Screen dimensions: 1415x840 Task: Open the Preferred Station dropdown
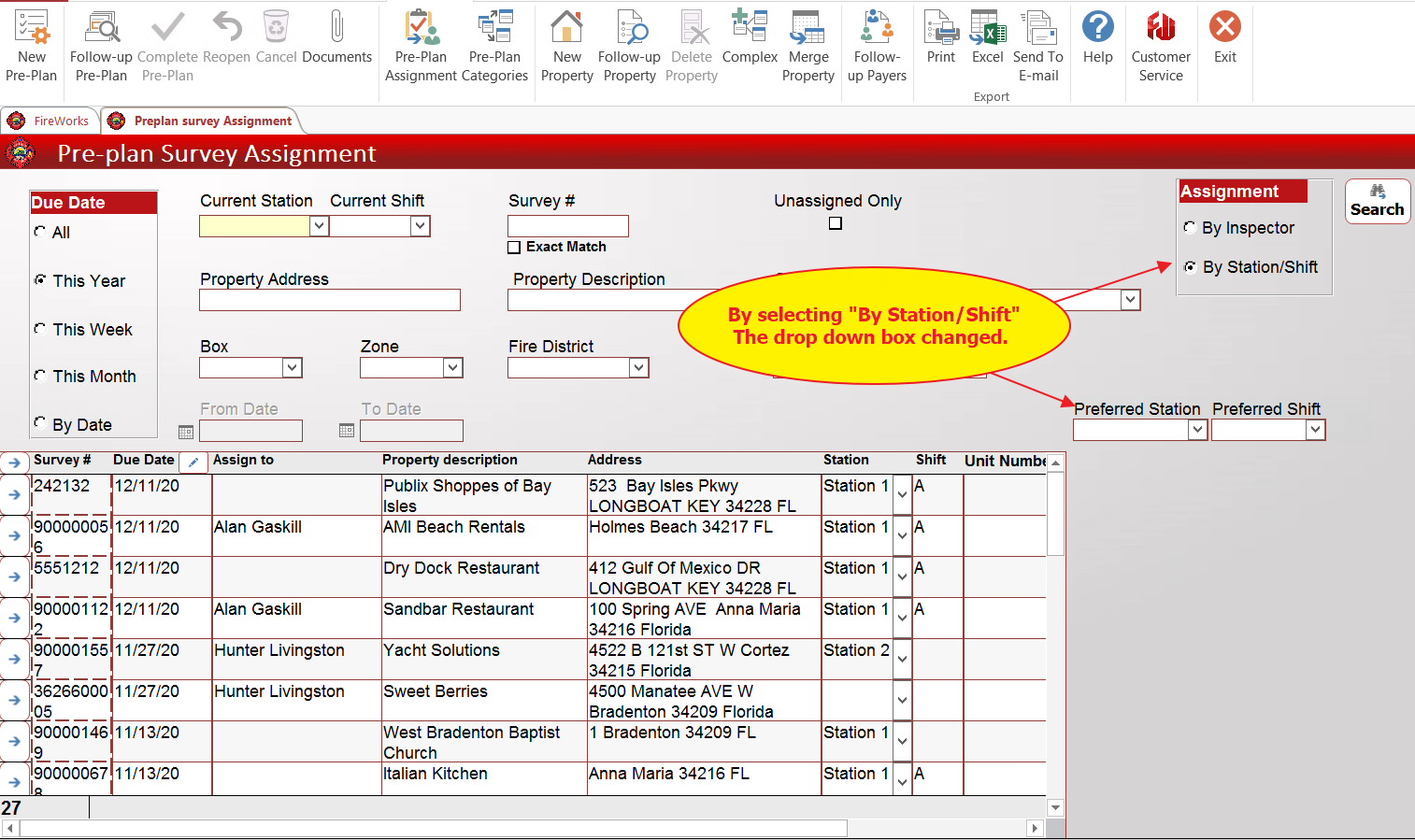(1198, 430)
